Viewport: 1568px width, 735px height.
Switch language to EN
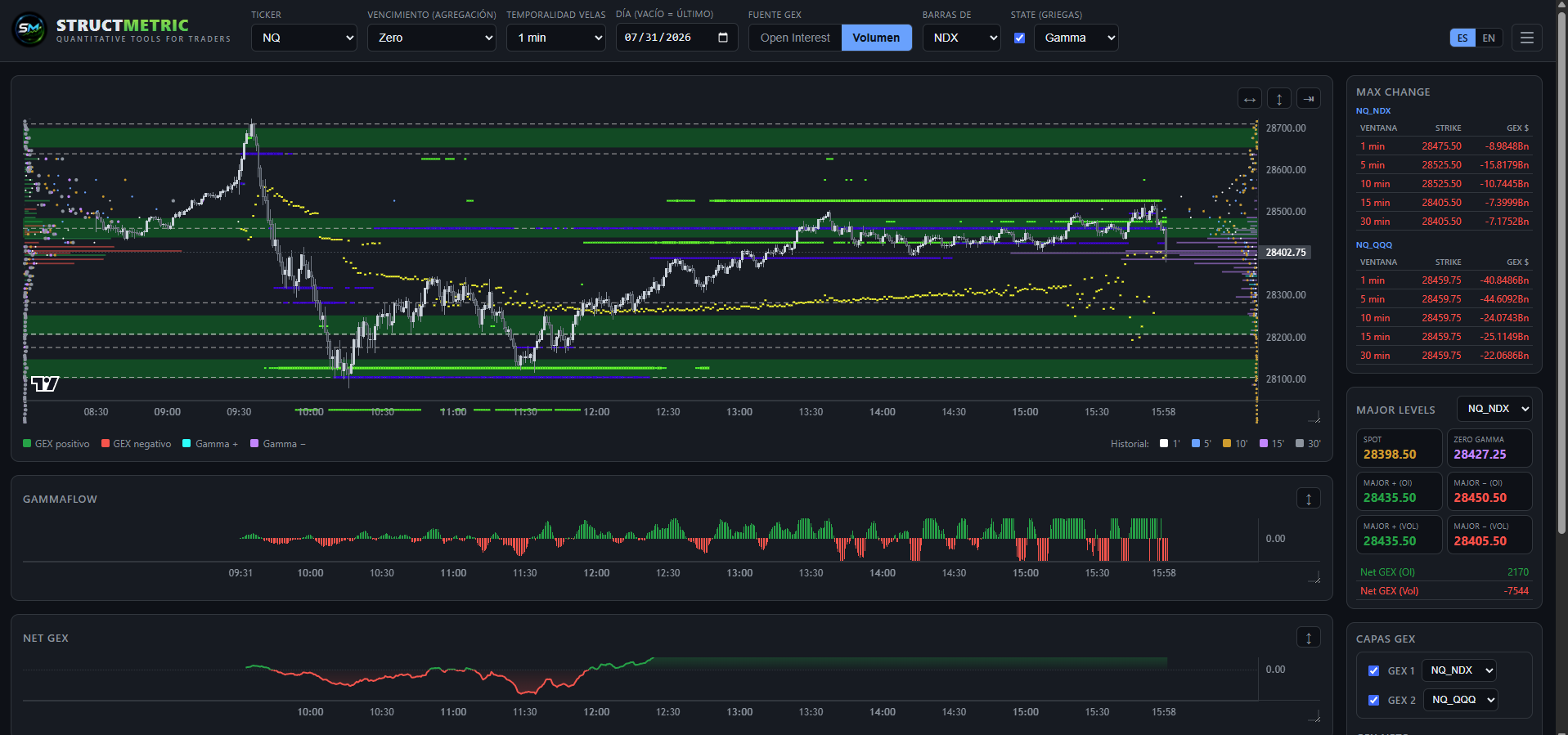(1489, 38)
